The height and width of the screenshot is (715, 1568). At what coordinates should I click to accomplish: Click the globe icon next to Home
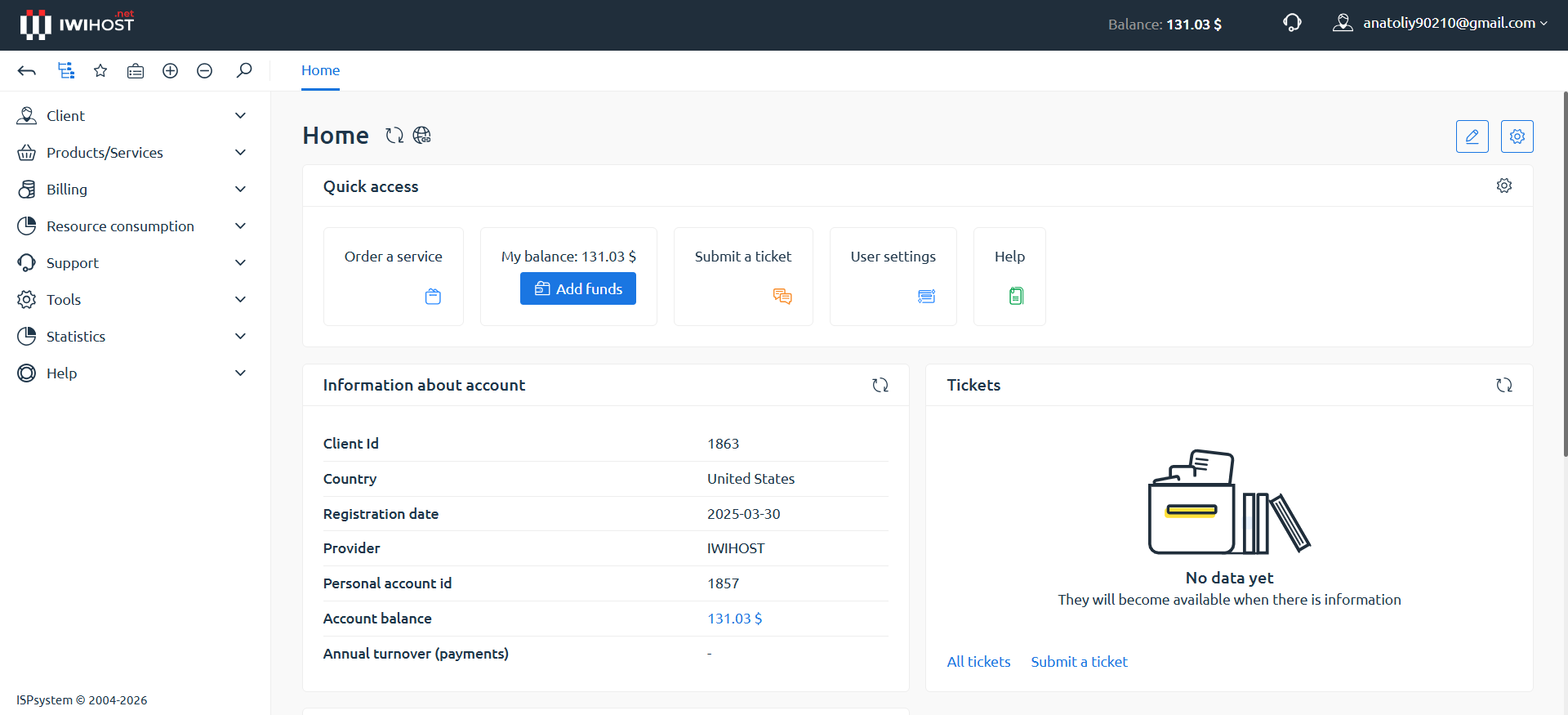(422, 136)
